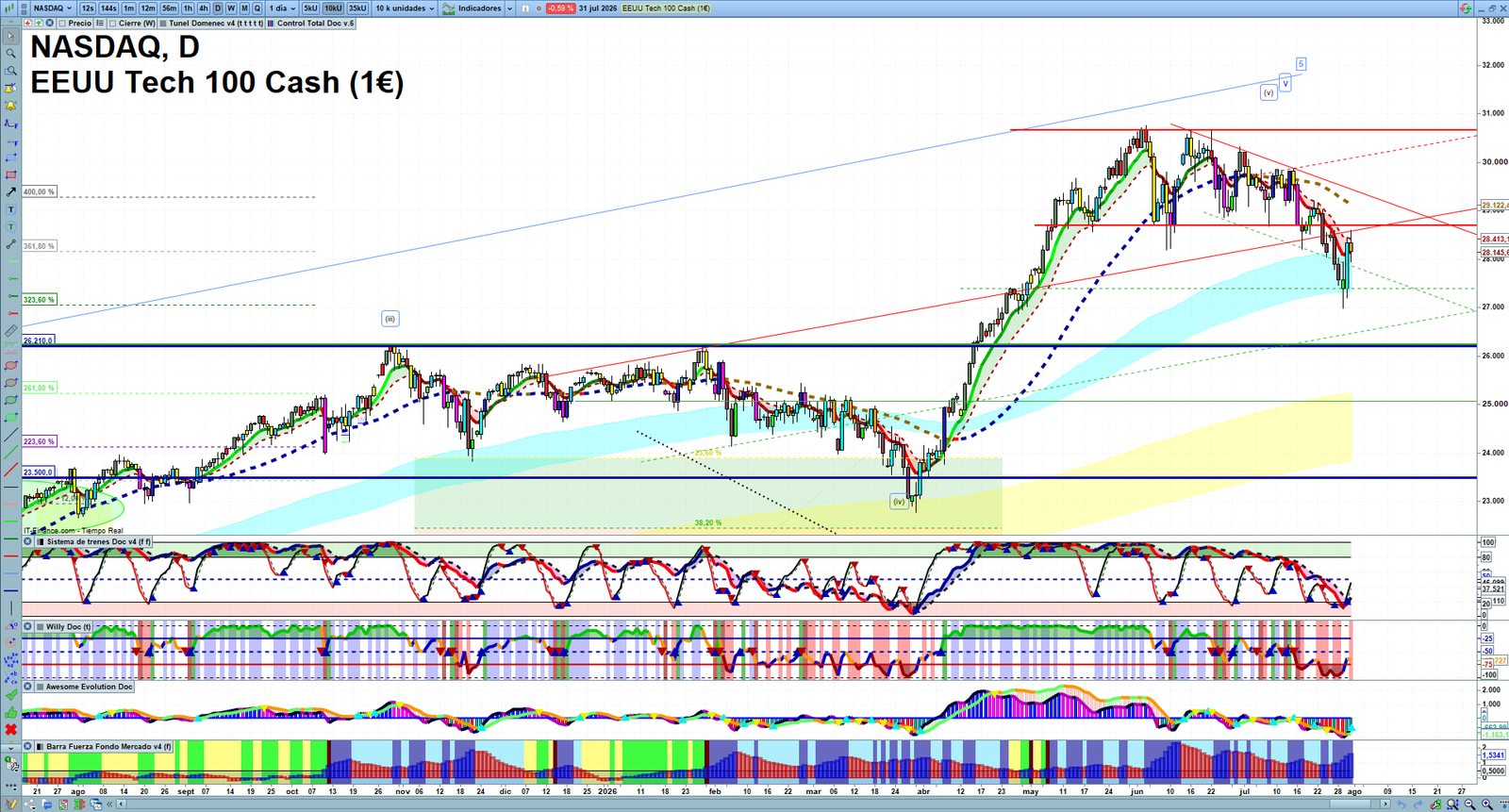Click the zoom-in magnifier at bottom right

click(1488, 804)
